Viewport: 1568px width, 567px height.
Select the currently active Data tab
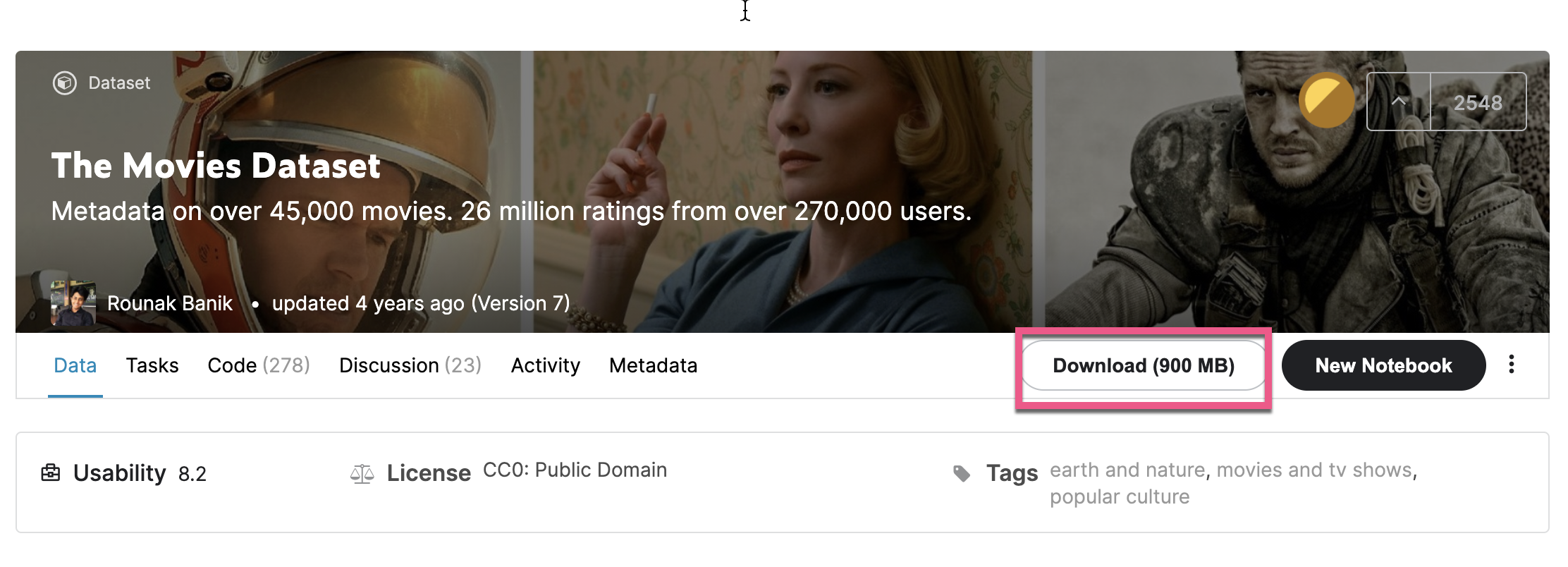[x=75, y=365]
